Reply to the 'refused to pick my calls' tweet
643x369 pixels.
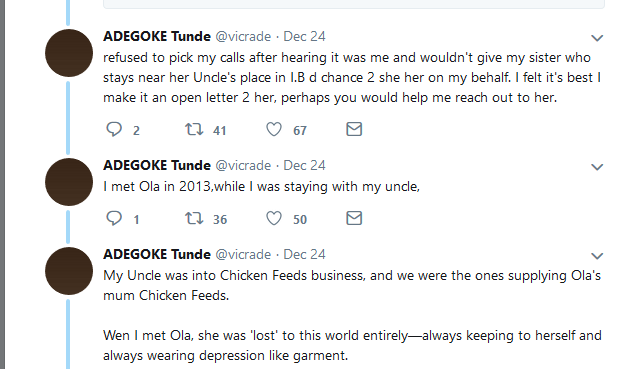point(114,129)
